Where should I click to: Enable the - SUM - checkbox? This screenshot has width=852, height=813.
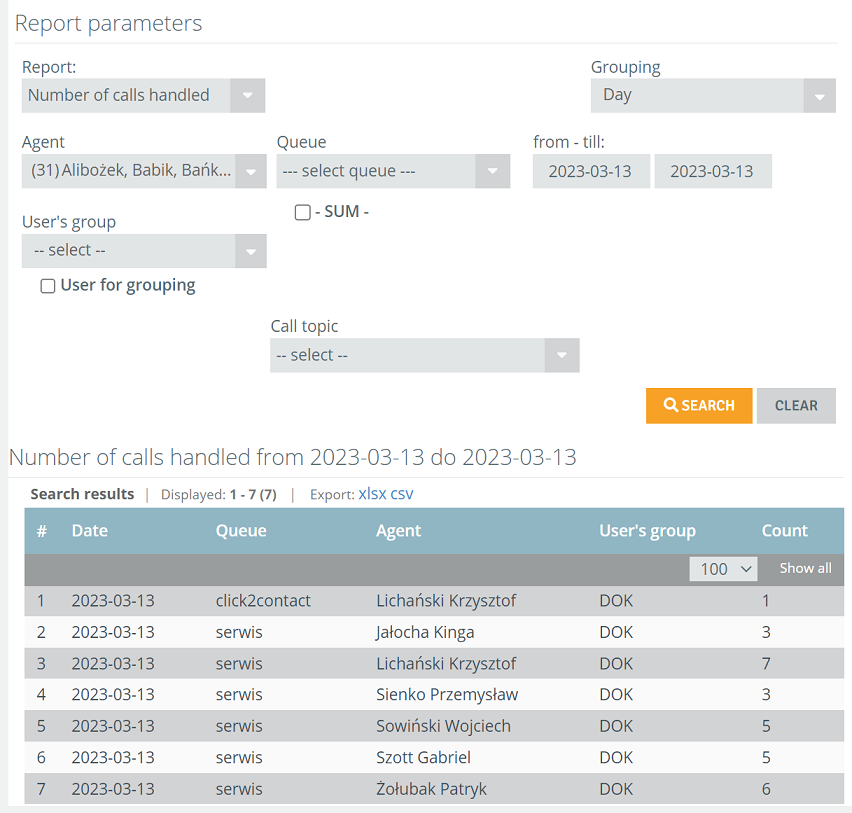click(303, 212)
